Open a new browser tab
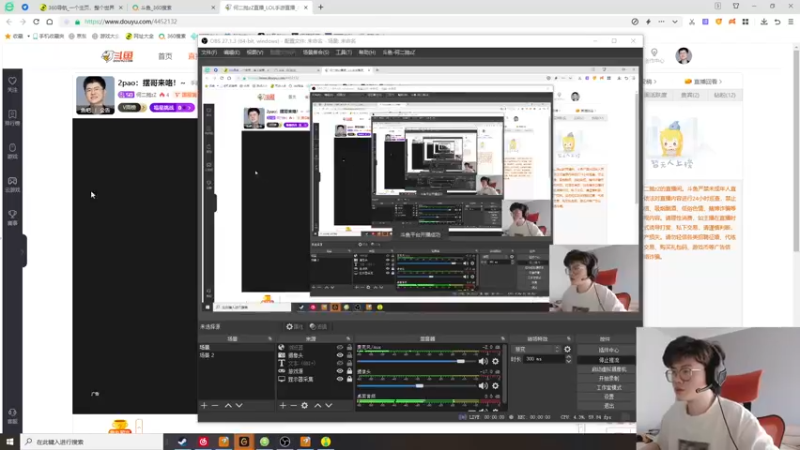 tap(320, 7)
